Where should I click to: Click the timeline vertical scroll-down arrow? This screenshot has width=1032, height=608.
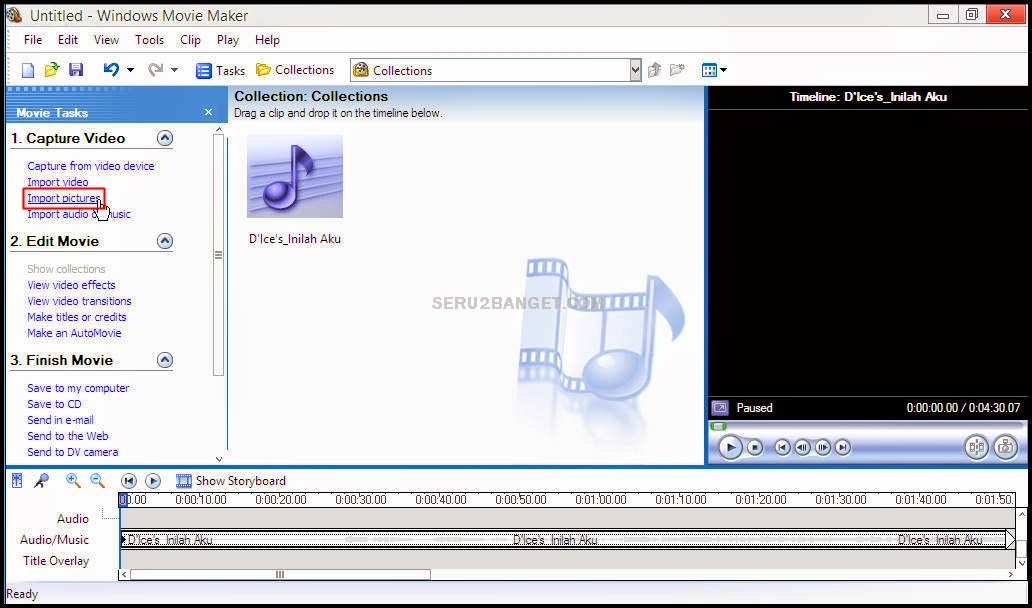(1021, 562)
